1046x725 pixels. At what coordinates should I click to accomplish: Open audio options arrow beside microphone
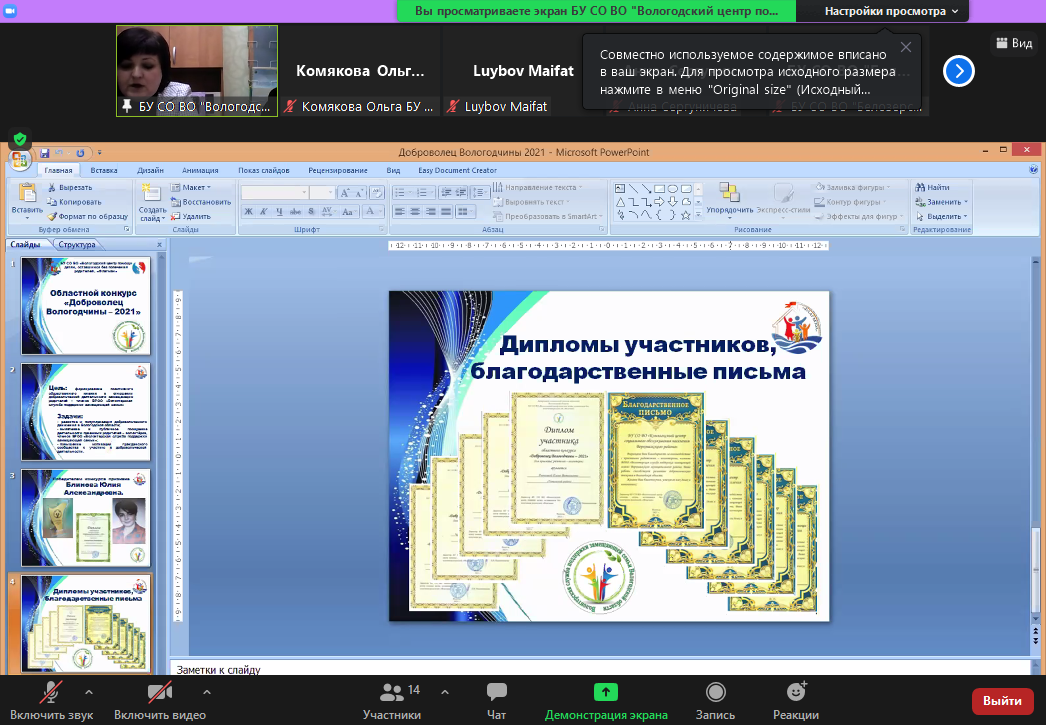click(89, 691)
